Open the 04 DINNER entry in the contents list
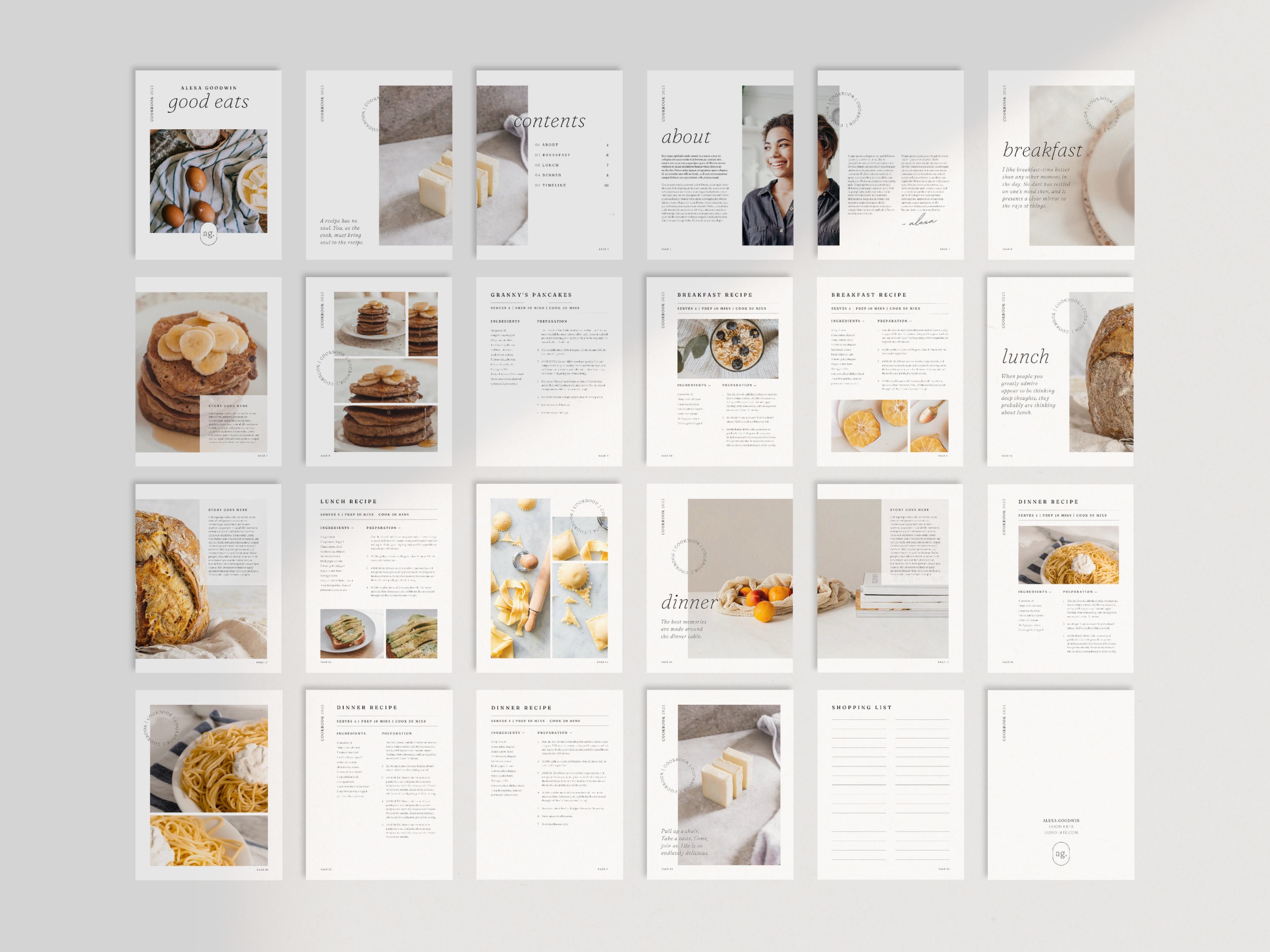1270x952 pixels. click(x=547, y=175)
